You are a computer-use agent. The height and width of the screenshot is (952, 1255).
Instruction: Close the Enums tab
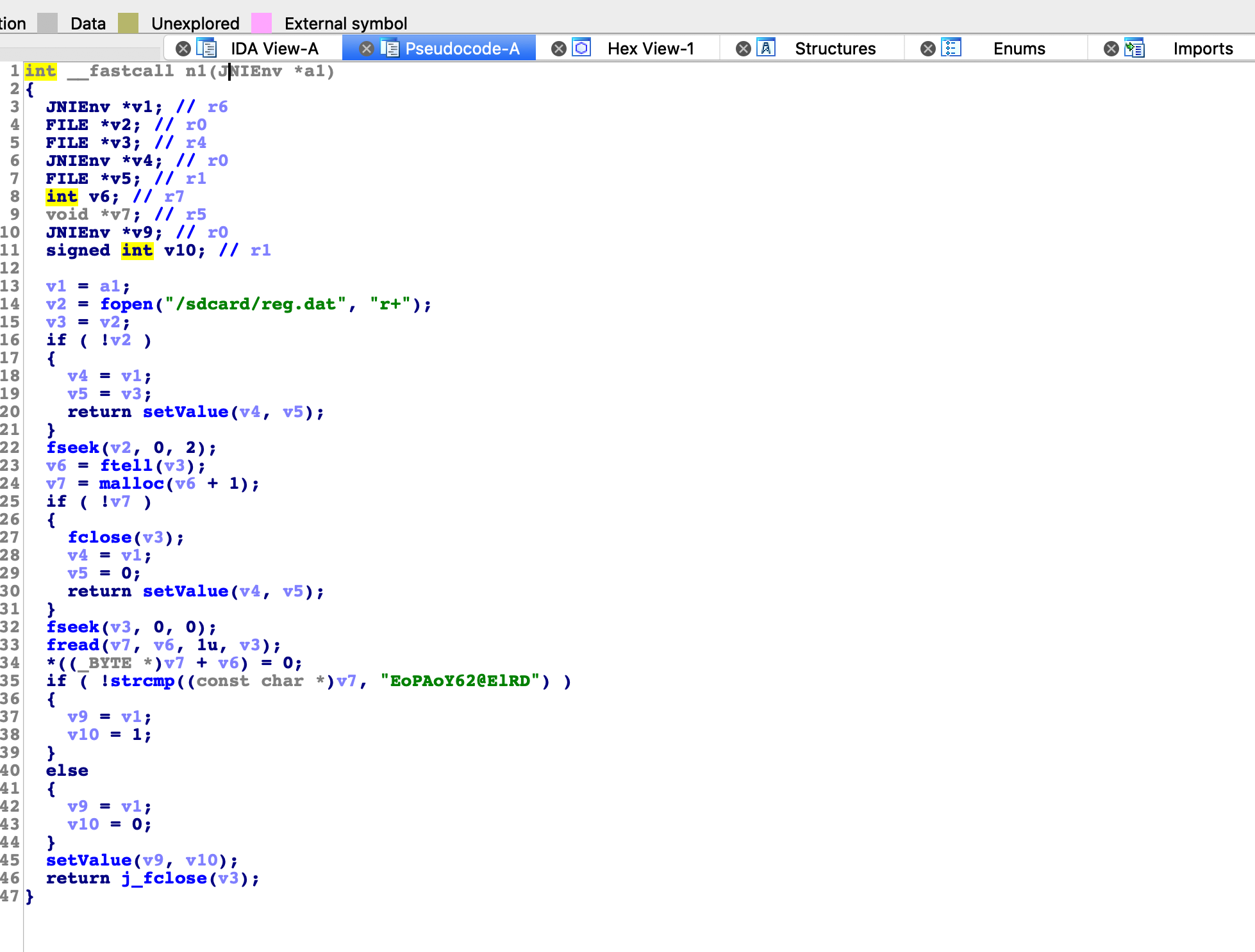click(x=928, y=49)
